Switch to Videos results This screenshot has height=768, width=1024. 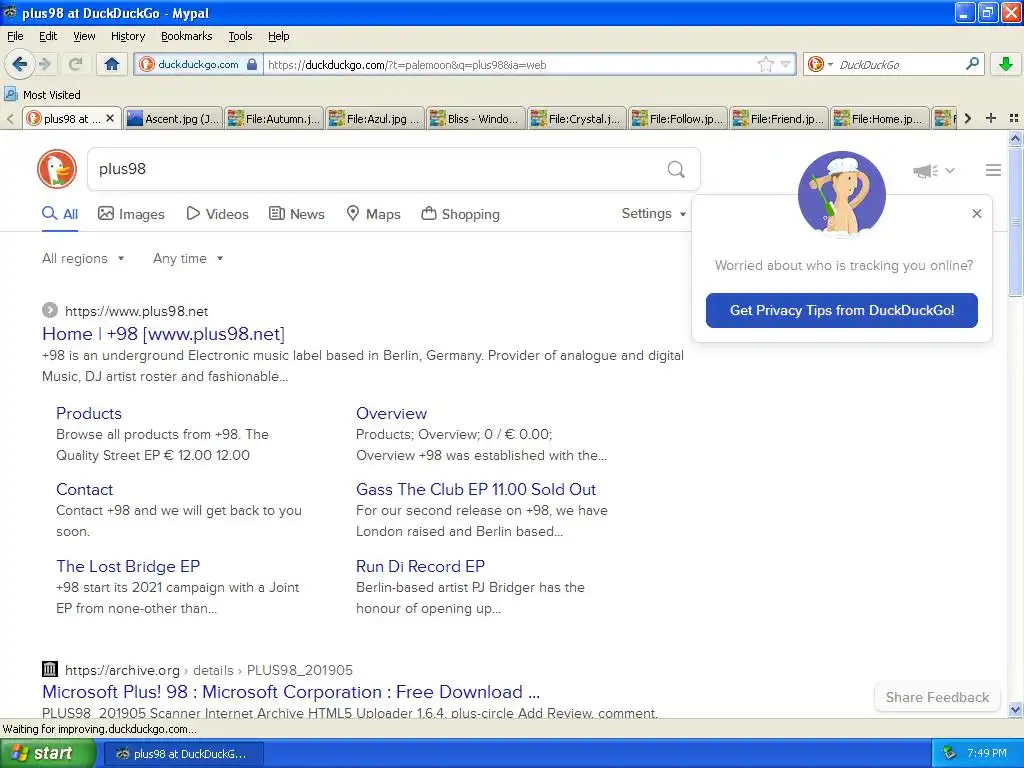coord(217,214)
